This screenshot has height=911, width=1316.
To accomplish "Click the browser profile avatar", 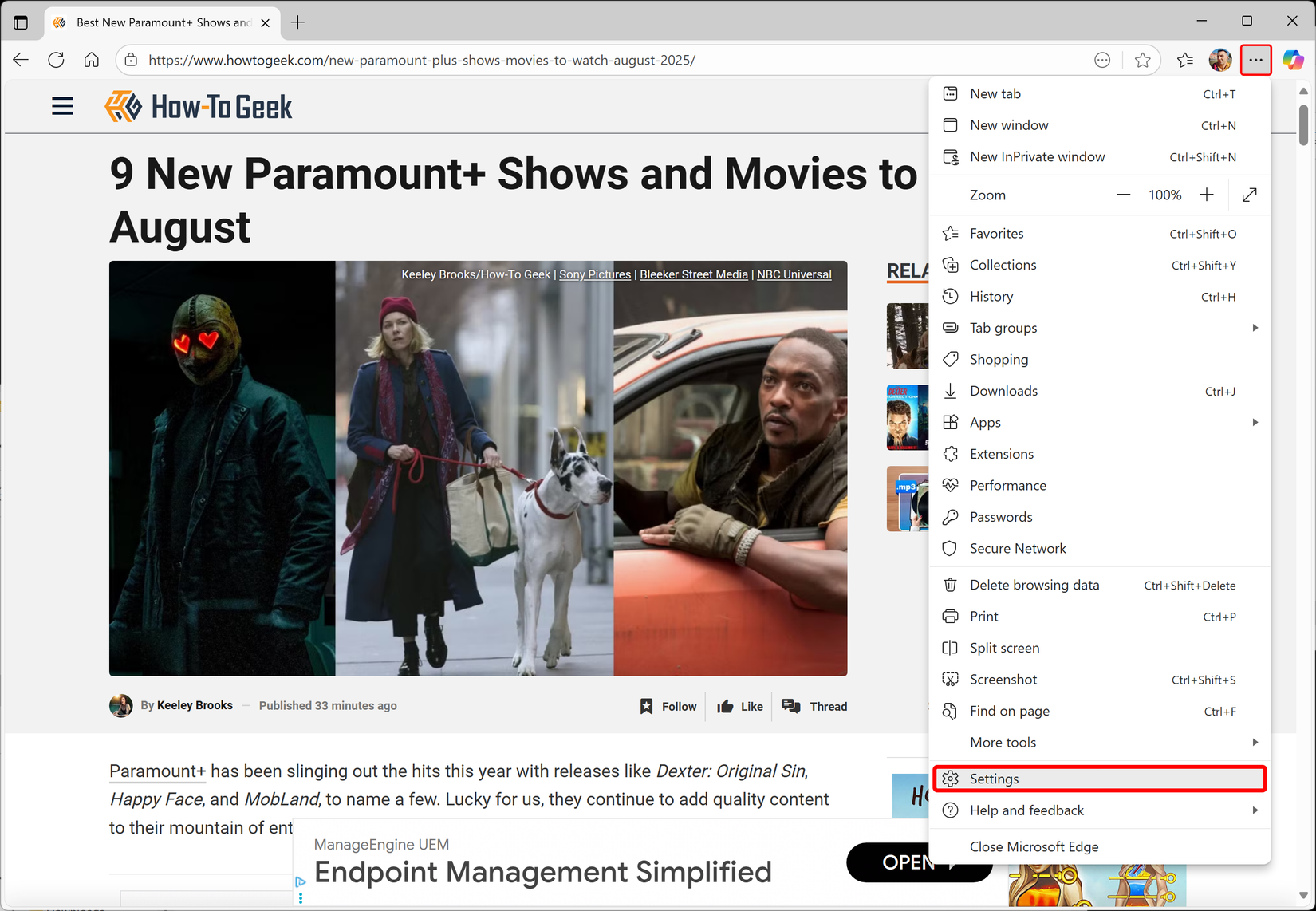I will tap(1219, 60).
